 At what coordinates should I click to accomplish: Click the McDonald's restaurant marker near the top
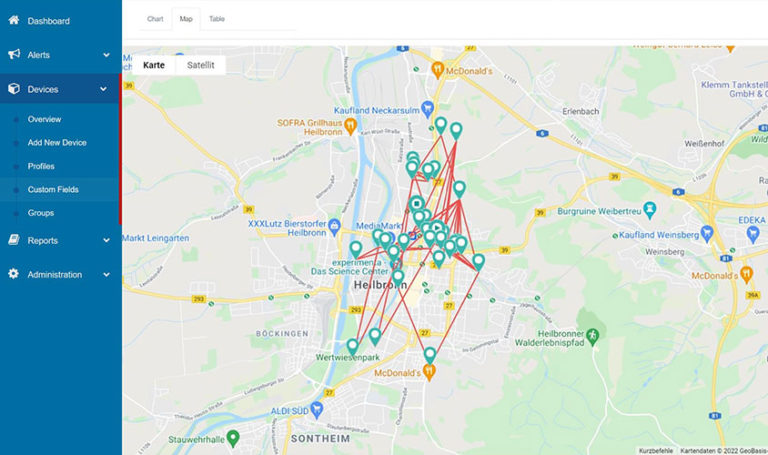pyautogui.click(x=437, y=70)
